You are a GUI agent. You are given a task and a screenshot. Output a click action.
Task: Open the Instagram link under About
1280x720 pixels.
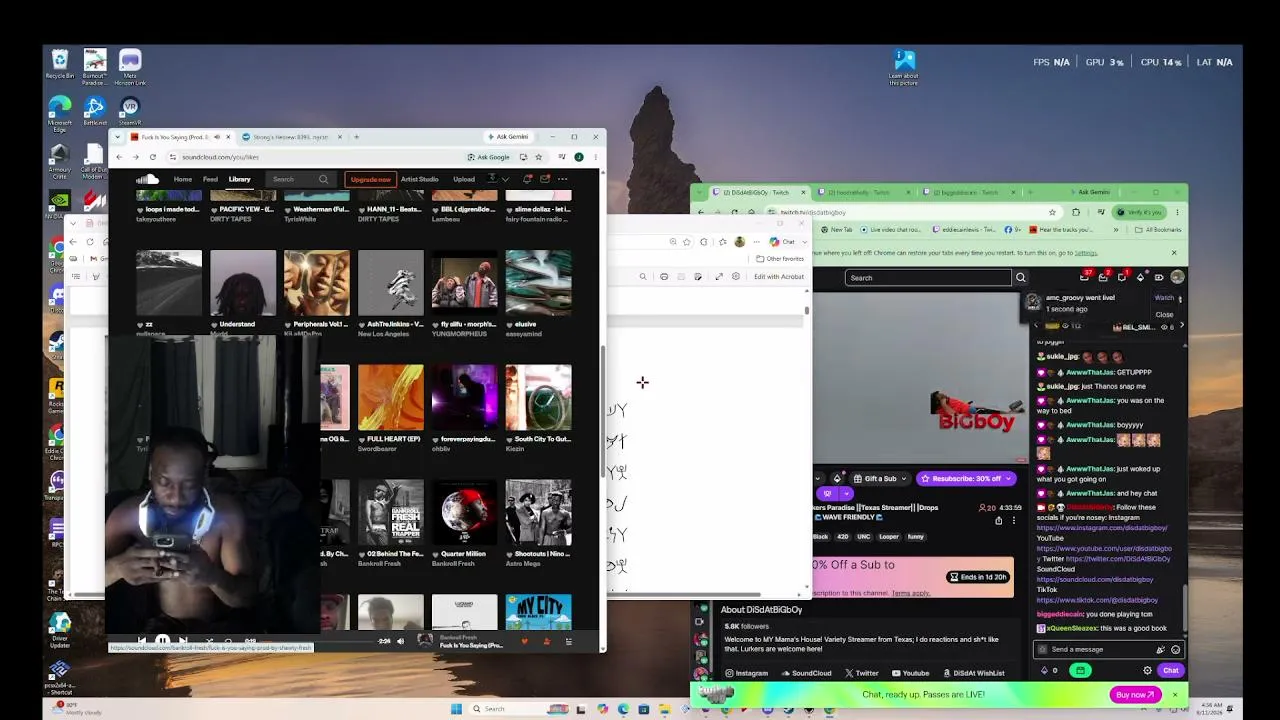(747, 673)
